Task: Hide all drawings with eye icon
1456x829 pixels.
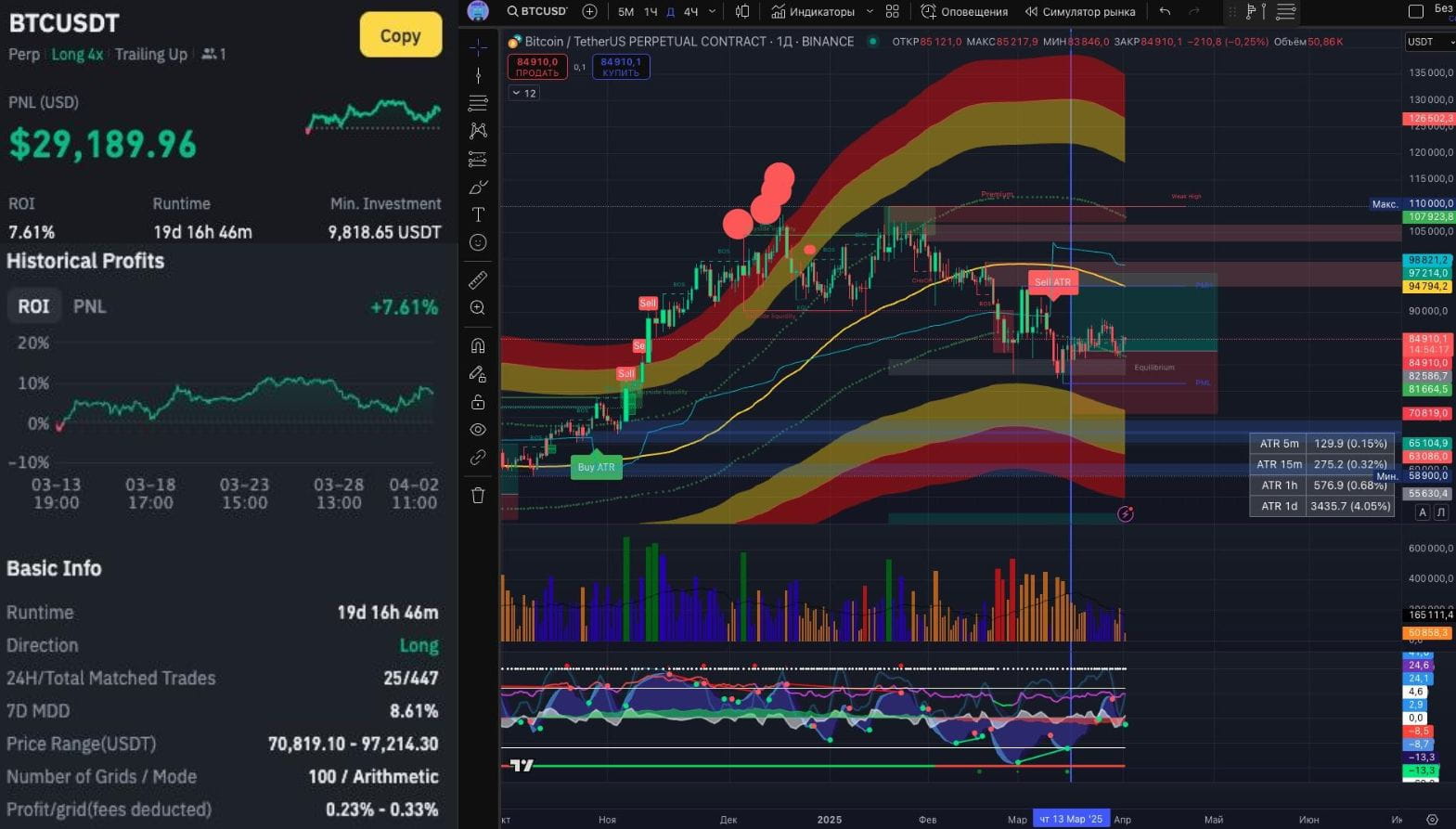Action: (x=478, y=430)
